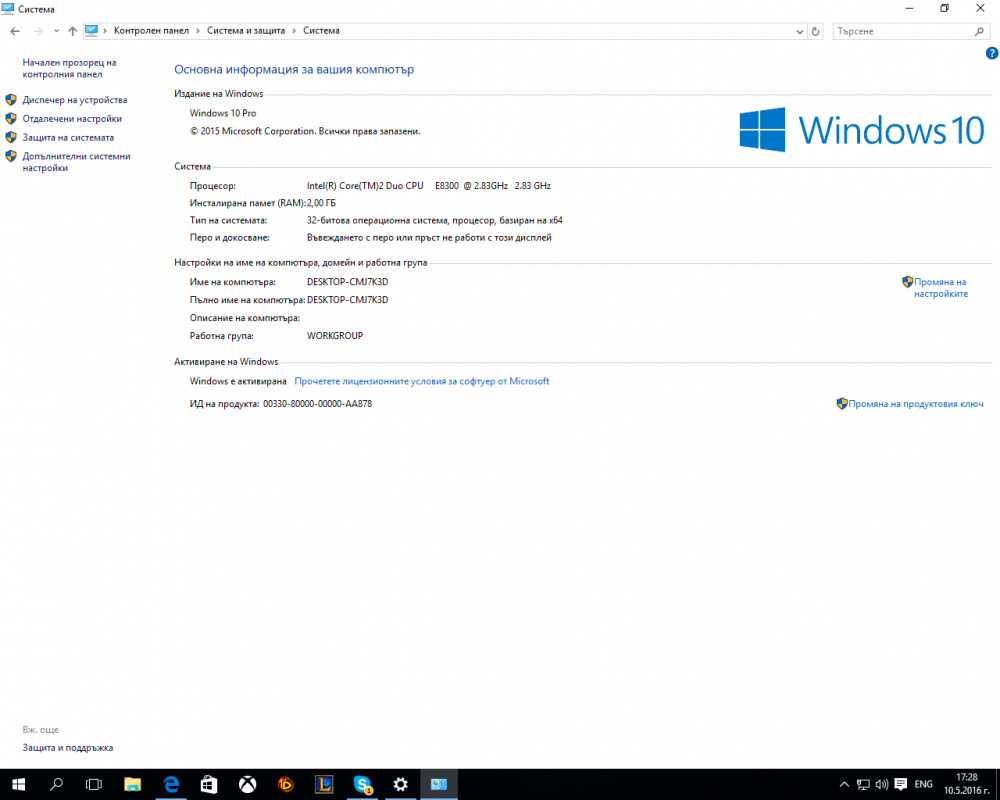This screenshot has height=800, width=1000.
Task: Select Система breadcrumb in address bar
Action: coord(321,31)
